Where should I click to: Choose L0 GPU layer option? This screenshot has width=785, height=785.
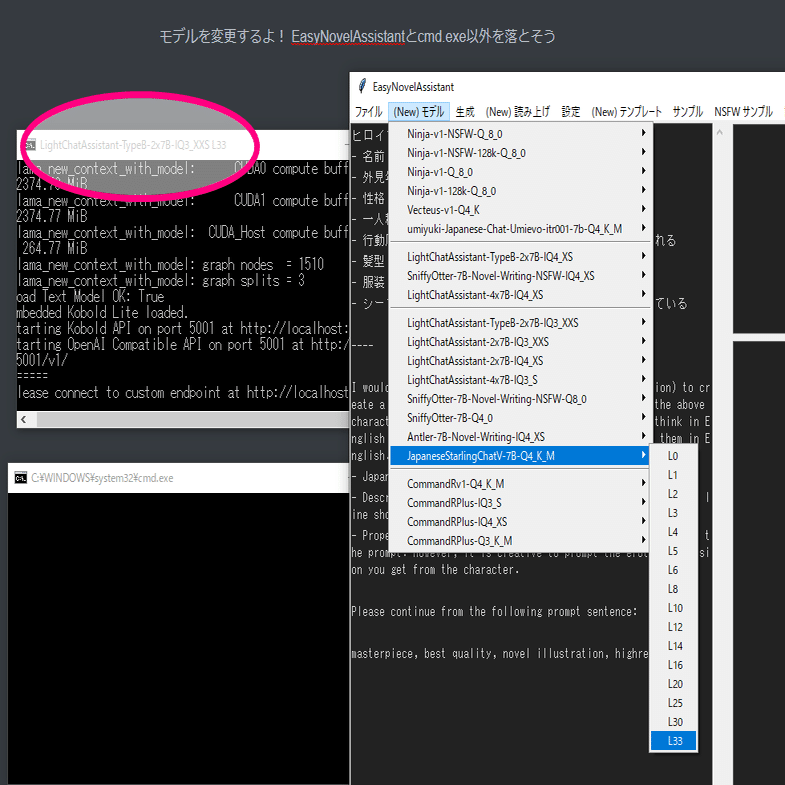(673, 456)
